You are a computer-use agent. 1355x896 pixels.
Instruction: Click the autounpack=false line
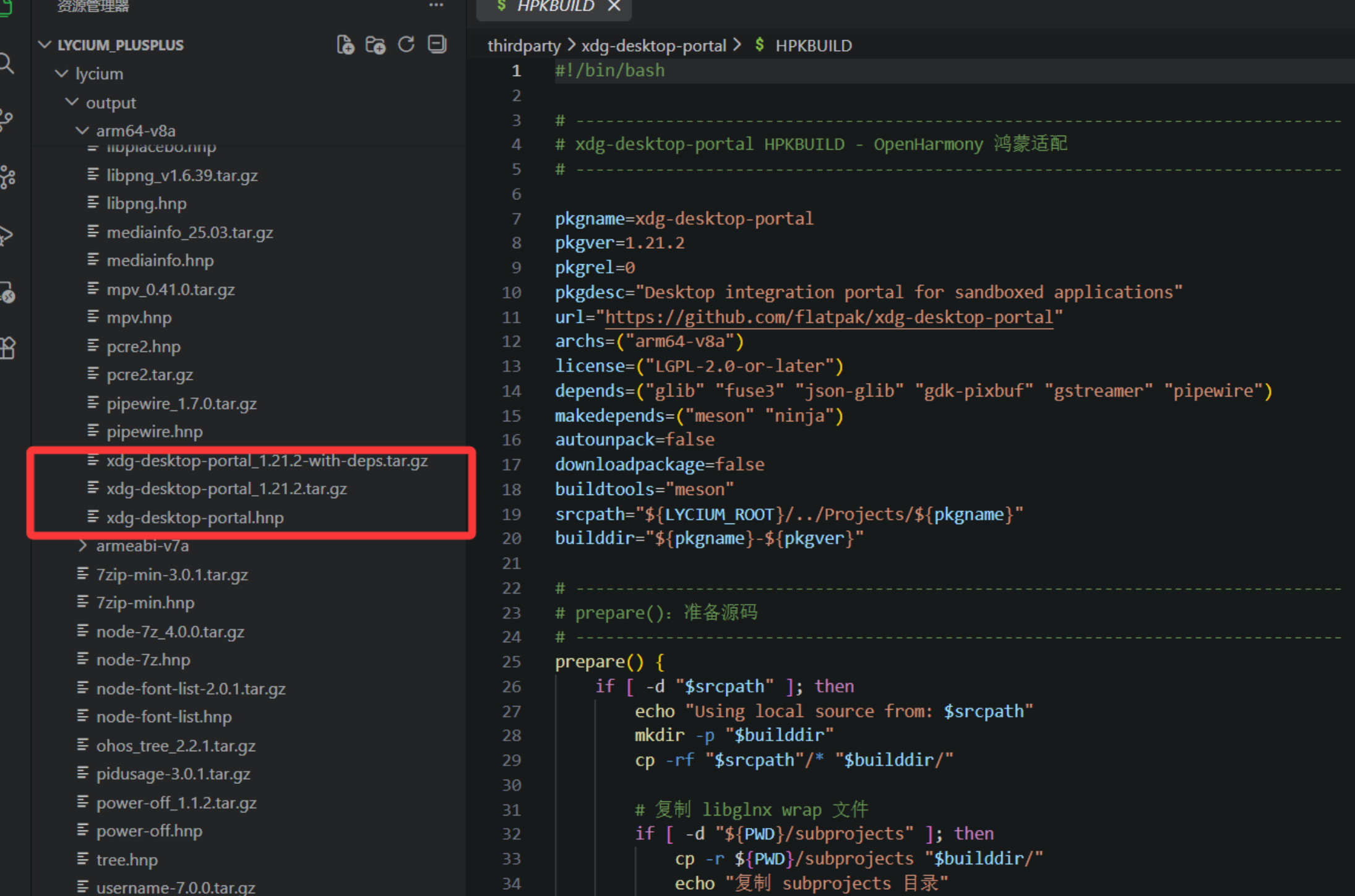tap(635, 440)
